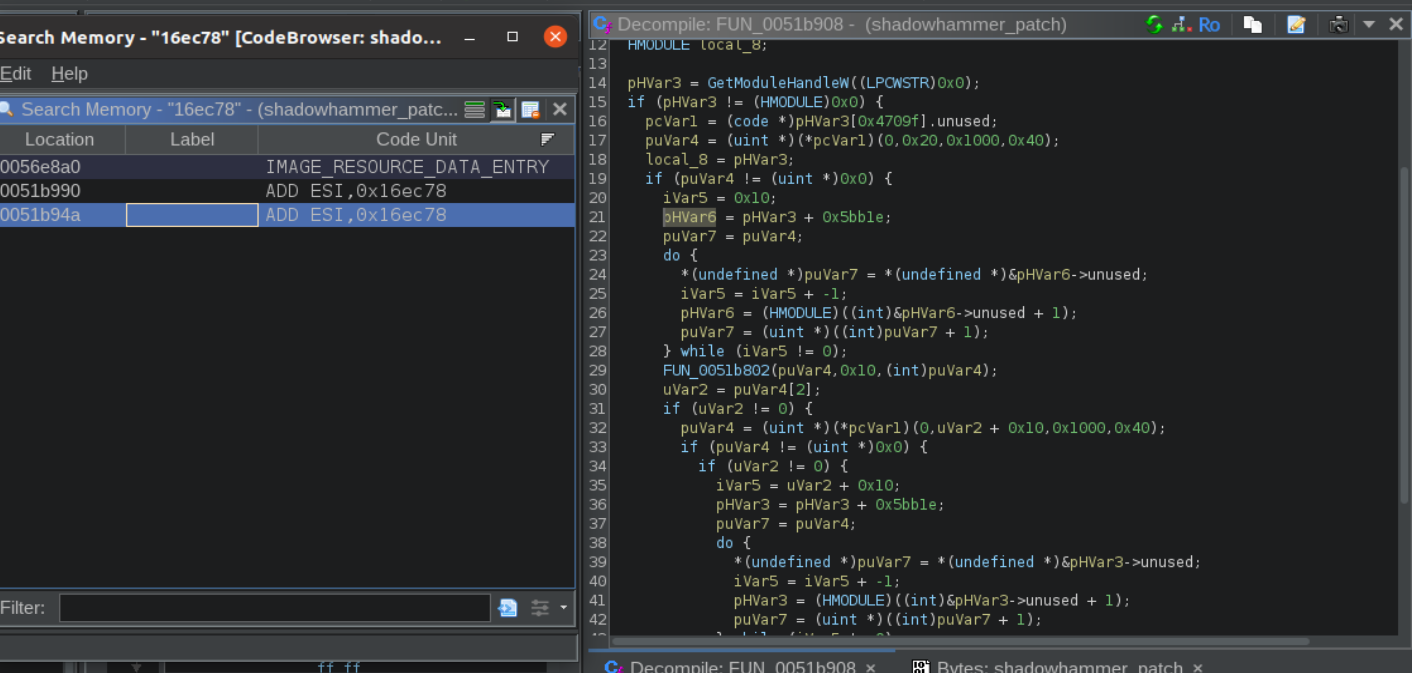Open the Edit menu
1412x673 pixels.
15,74
